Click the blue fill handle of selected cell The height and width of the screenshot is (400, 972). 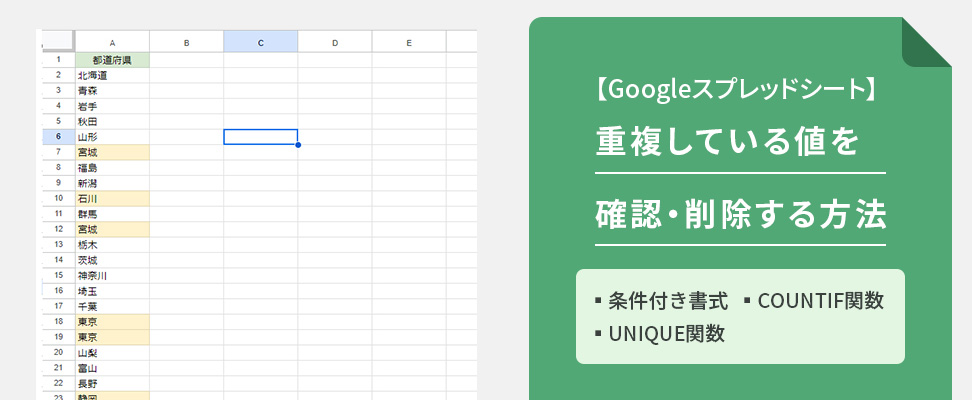[298, 145]
